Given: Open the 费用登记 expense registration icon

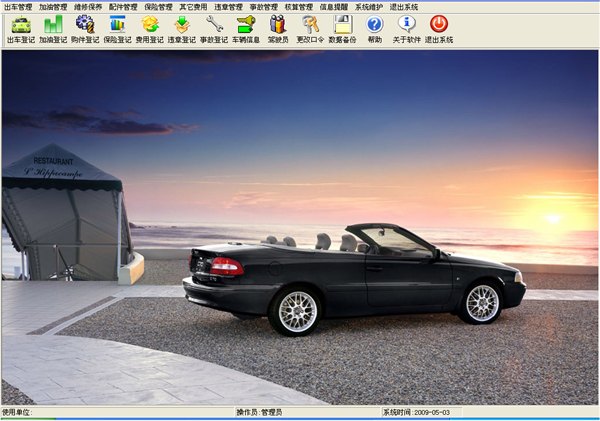Looking at the screenshot, I should [150, 29].
